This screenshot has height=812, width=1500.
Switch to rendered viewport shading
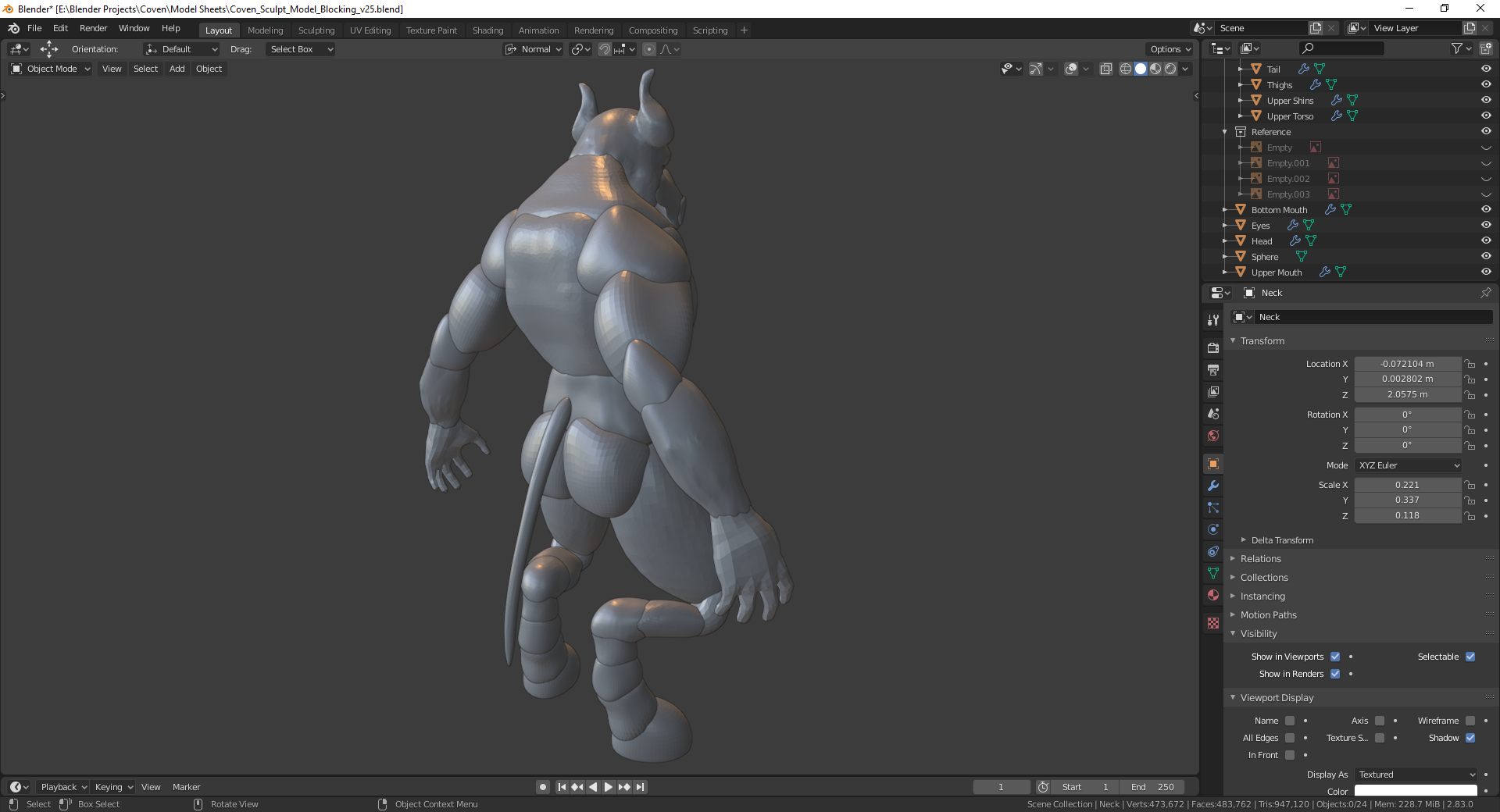click(1170, 69)
